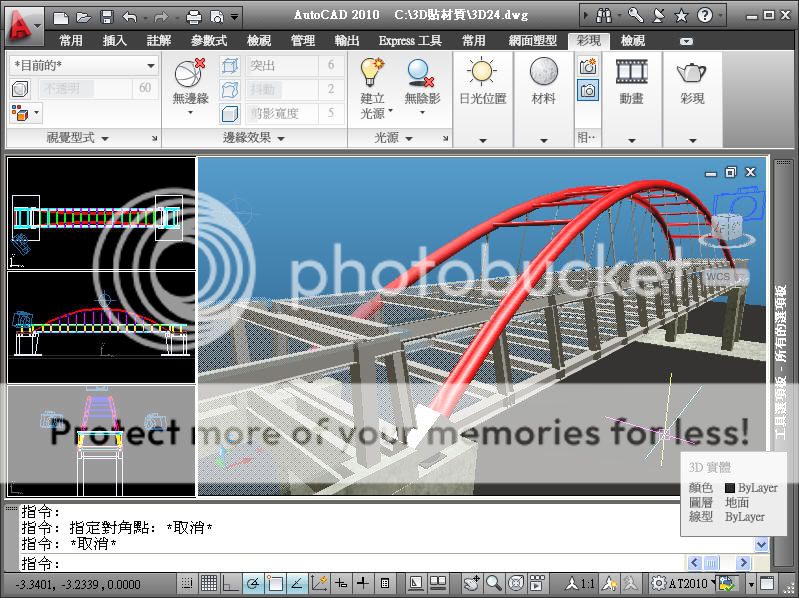Switch to the 參數式 ribbon tab
Viewport: 799px width, 598px height.
[x=208, y=41]
